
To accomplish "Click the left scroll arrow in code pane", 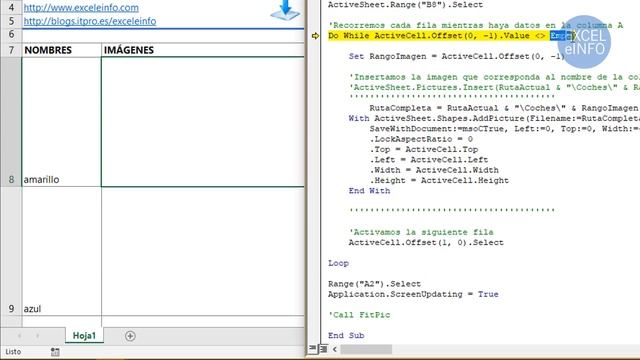I will (x=335, y=349).
